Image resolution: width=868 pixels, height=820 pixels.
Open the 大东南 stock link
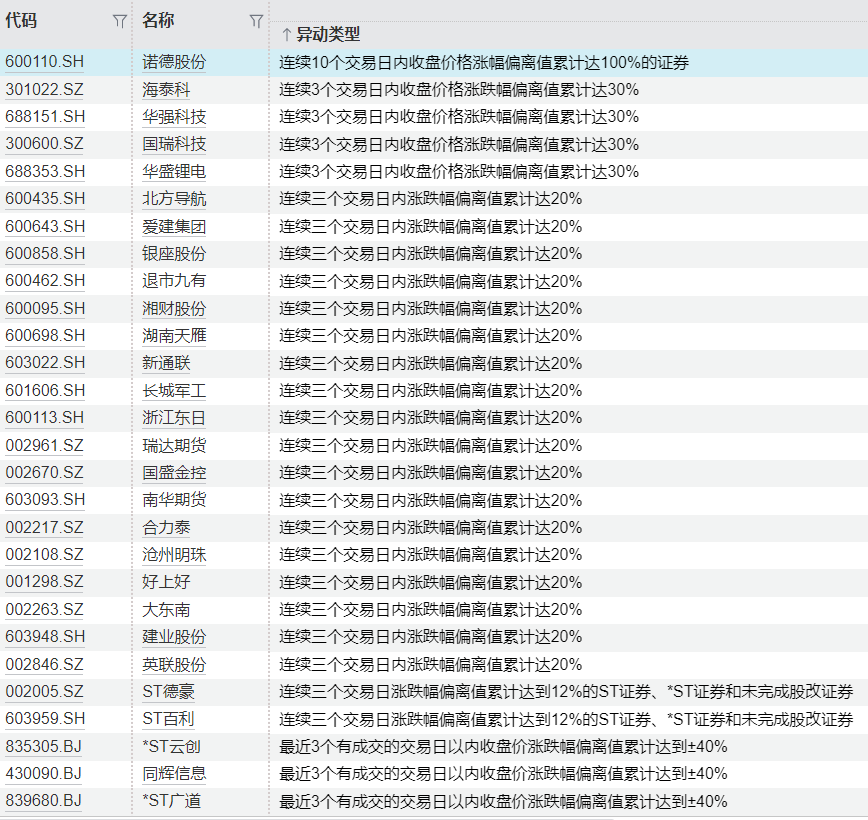coord(166,609)
